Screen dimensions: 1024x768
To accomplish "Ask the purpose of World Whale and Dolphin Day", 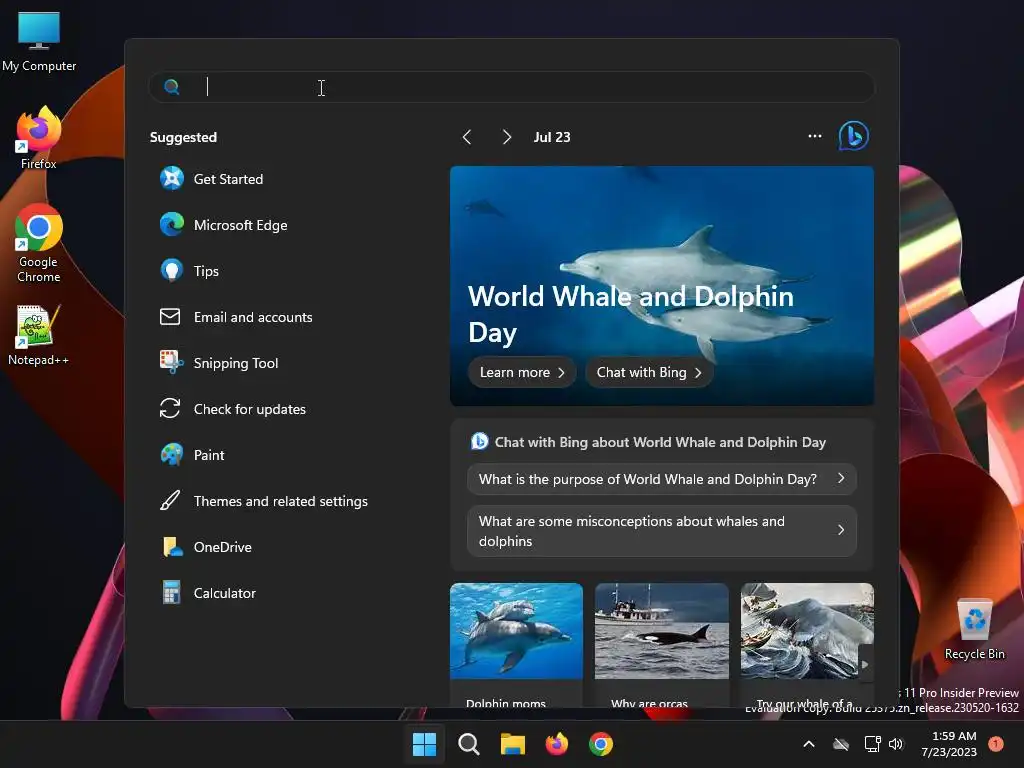I will (662, 479).
